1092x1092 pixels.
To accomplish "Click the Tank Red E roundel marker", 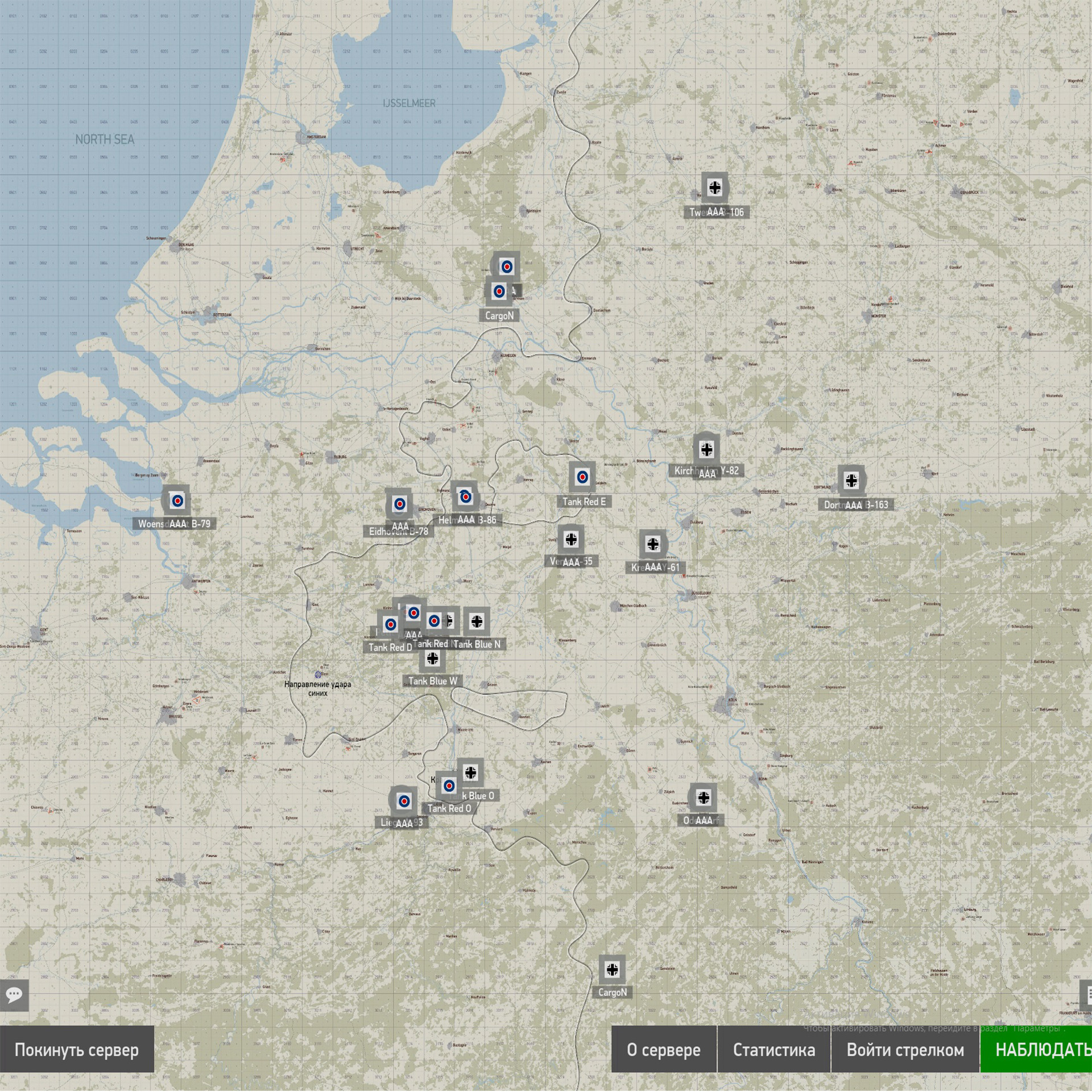I will pyautogui.click(x=582, y=477).
